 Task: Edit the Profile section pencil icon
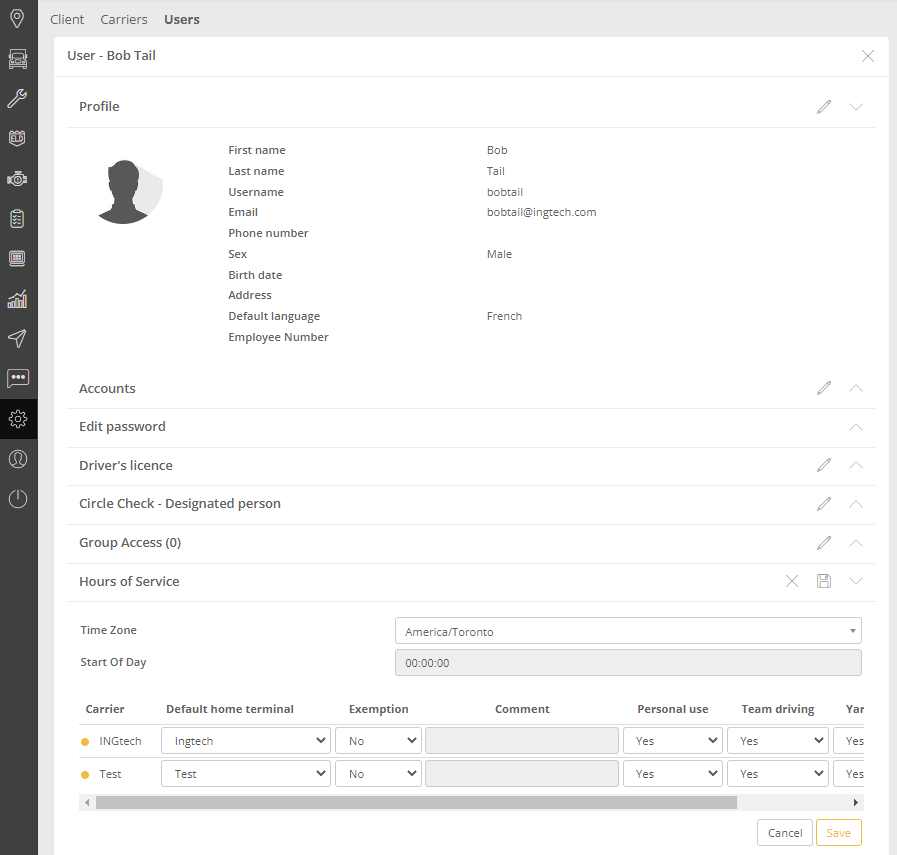pyautogui.click(x=824, y=107)
